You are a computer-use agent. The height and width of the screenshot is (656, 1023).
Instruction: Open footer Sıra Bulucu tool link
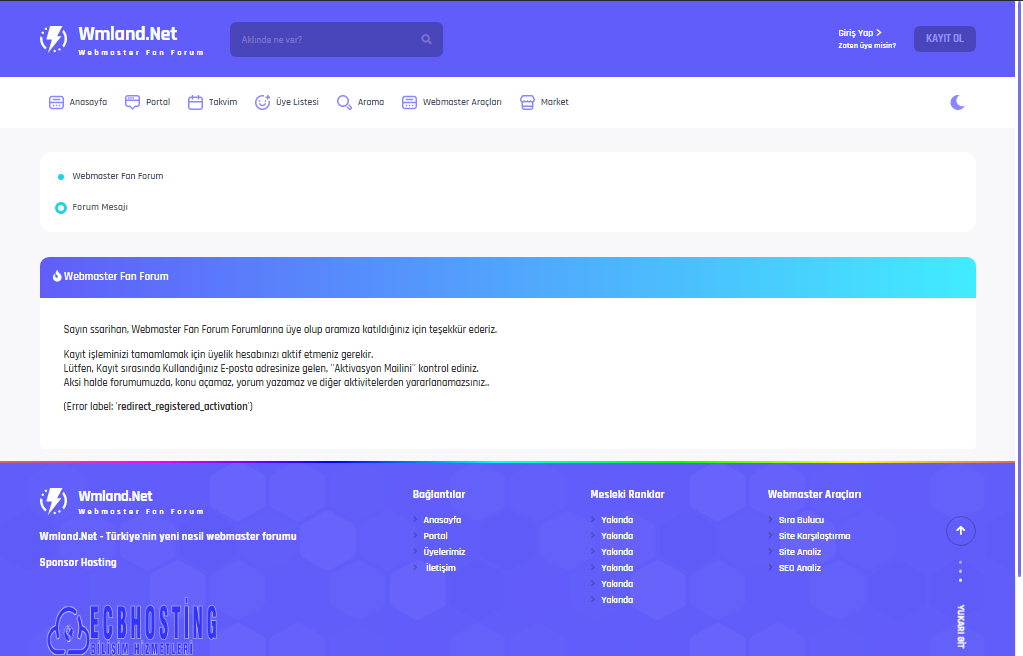click(x=801, y=520)
